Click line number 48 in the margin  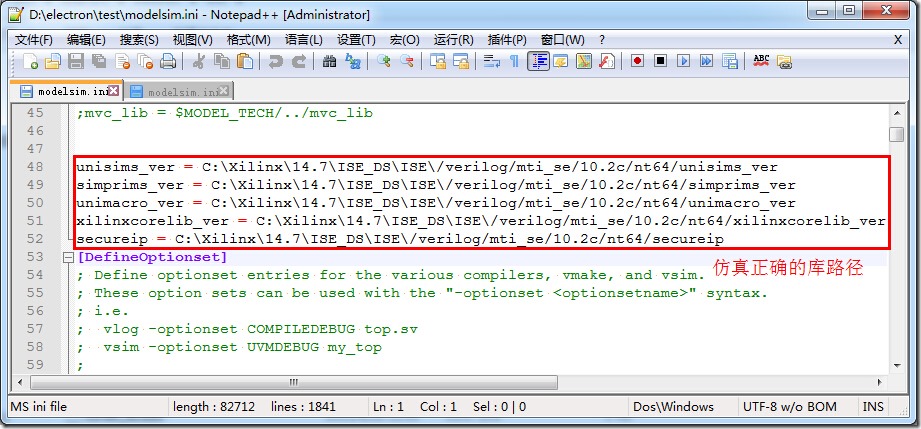click(x=35, y=167)
